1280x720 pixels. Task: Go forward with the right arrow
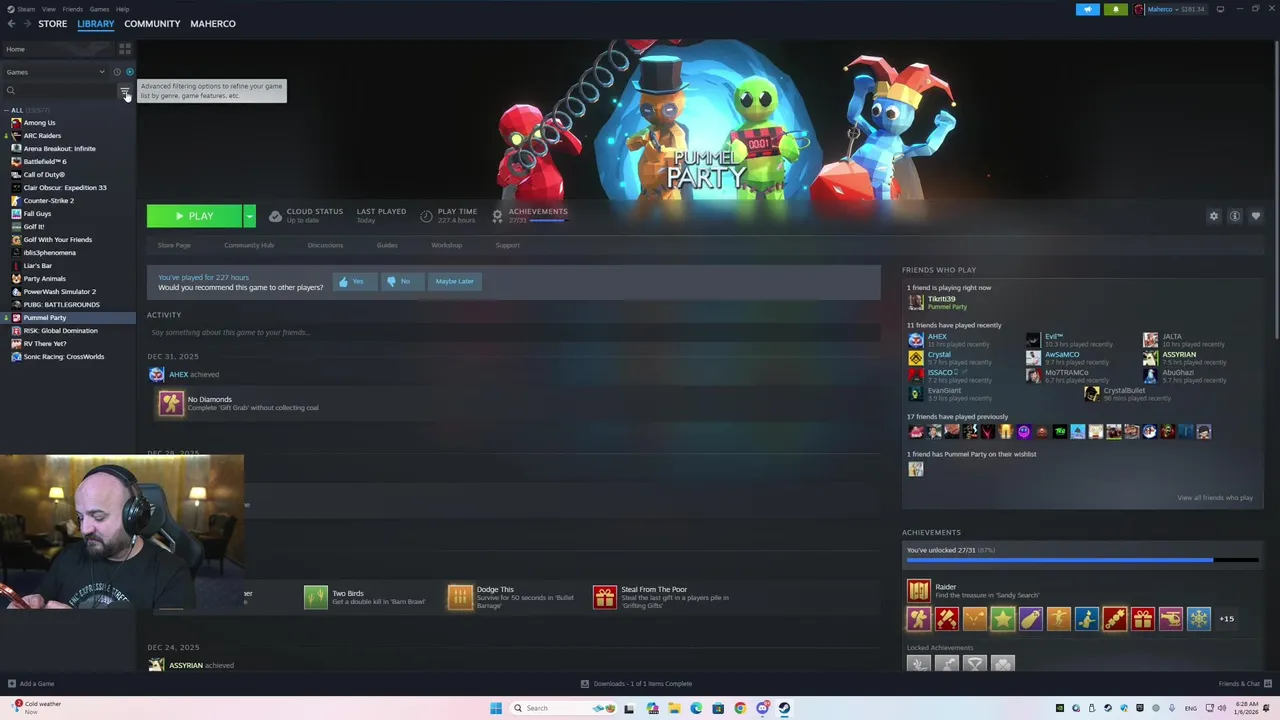click(27, 24)
